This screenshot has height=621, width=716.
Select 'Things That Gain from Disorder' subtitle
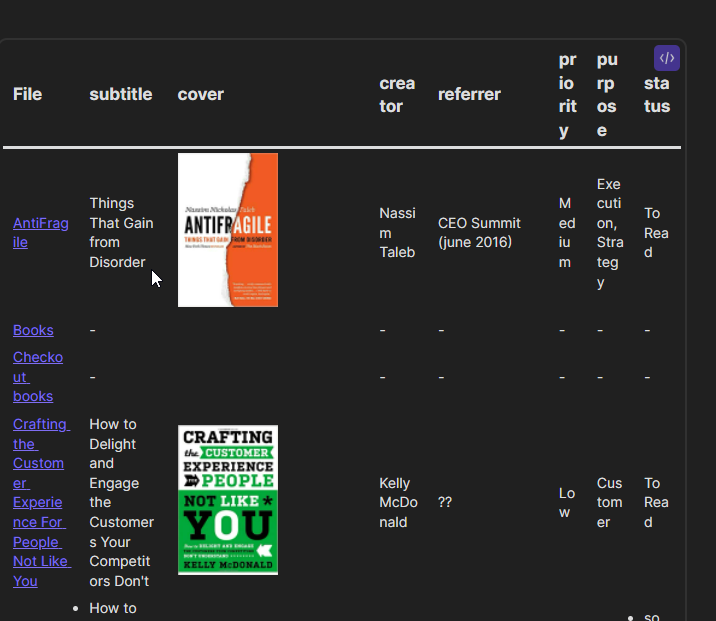click(121, 233)
